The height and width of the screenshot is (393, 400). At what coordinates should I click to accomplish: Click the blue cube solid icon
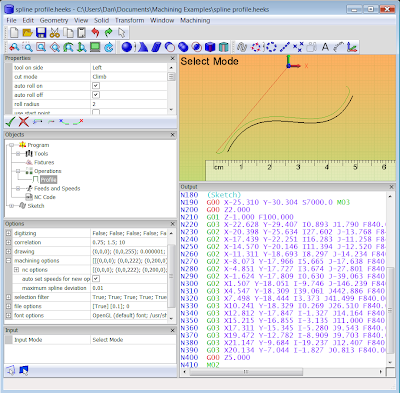pyautogui.click(x=210, y=47)
